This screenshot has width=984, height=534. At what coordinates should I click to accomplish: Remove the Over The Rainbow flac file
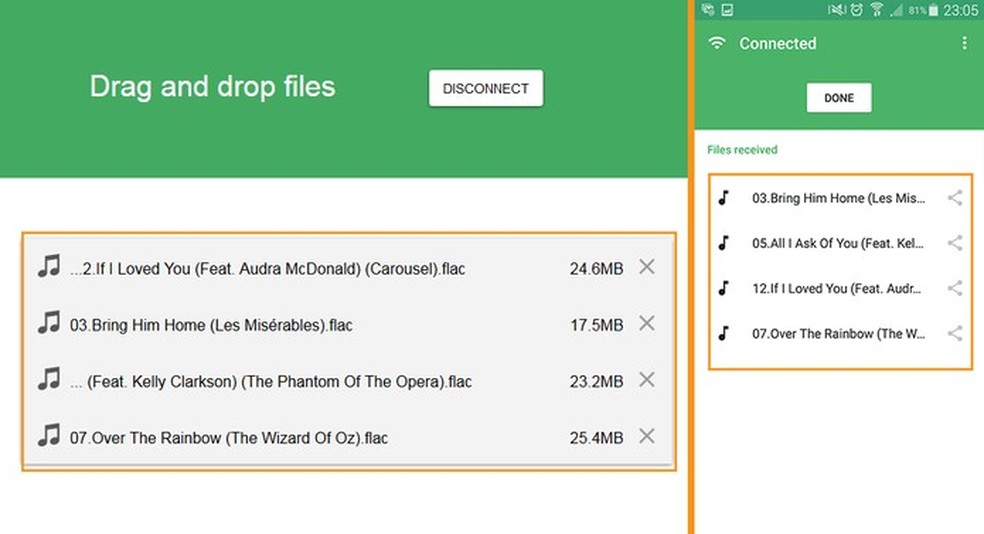[646, 437]
